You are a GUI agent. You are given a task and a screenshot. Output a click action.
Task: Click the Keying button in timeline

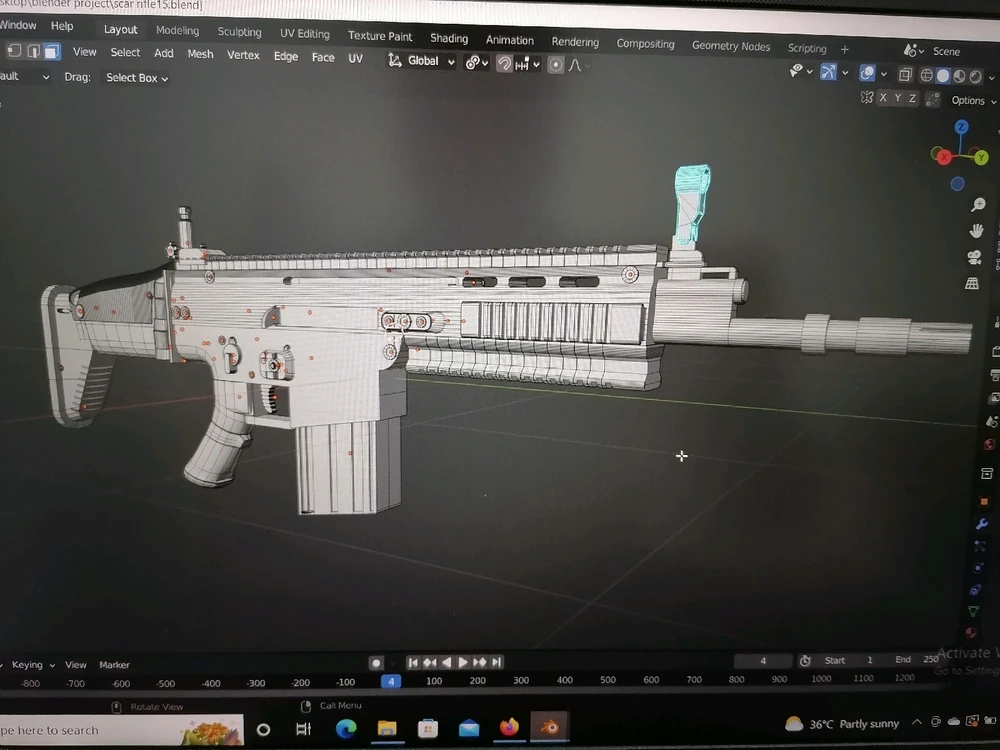point(27,665)
